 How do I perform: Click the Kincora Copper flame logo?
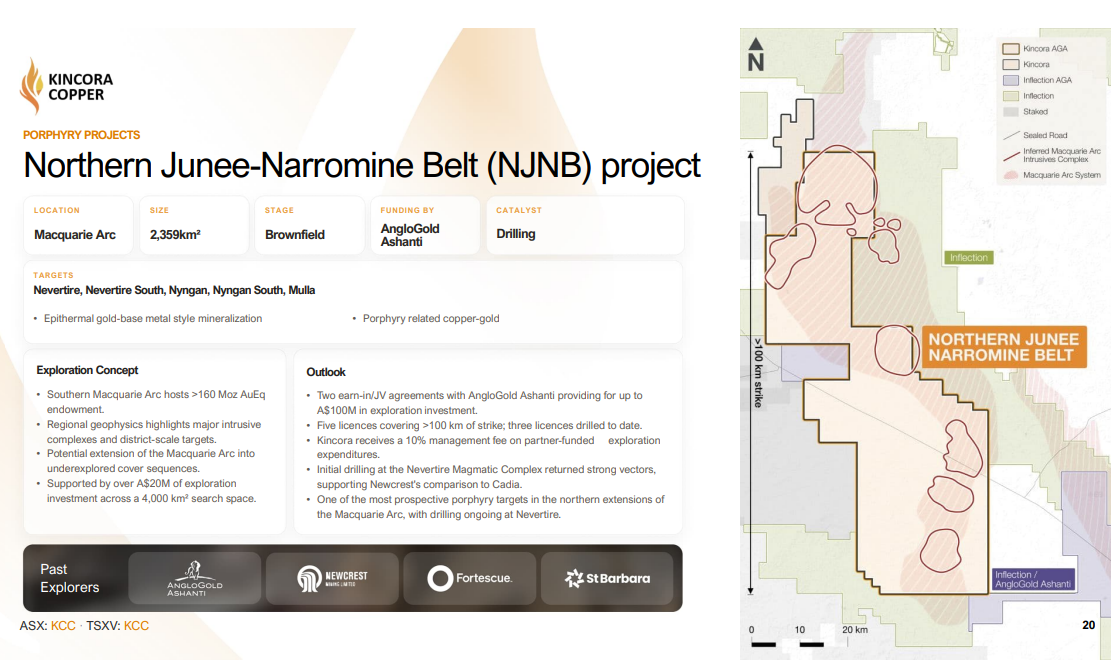pos(30,86)
